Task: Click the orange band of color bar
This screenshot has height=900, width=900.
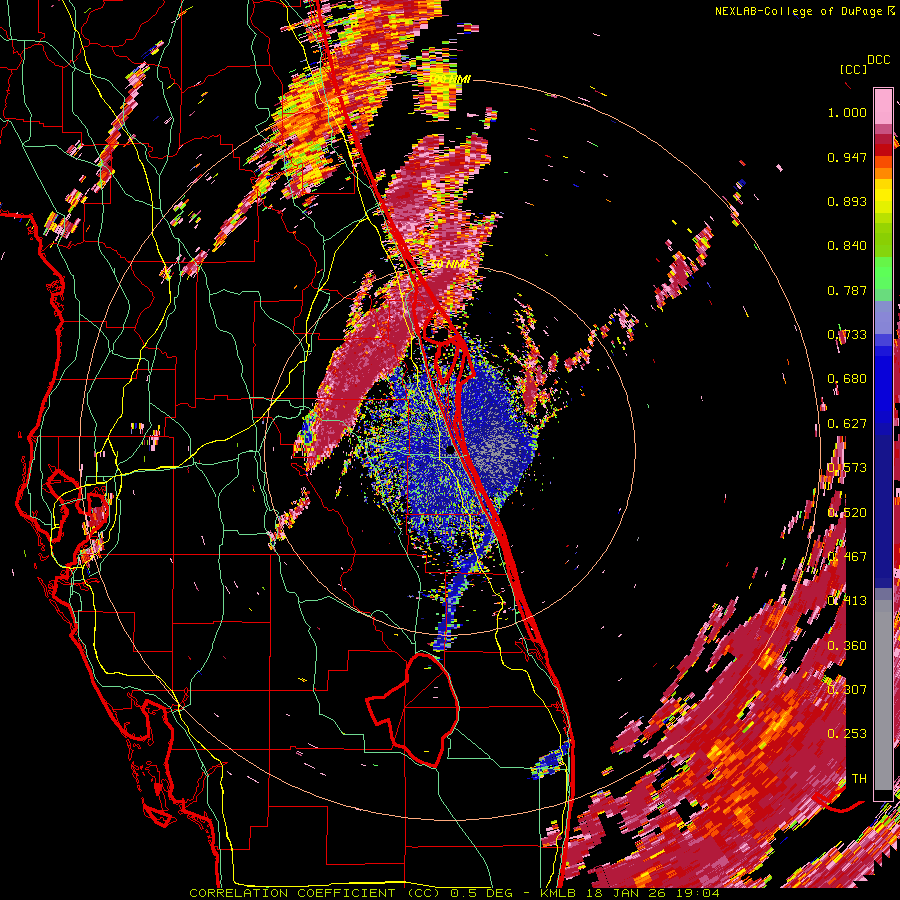Action: click(883, 168)
